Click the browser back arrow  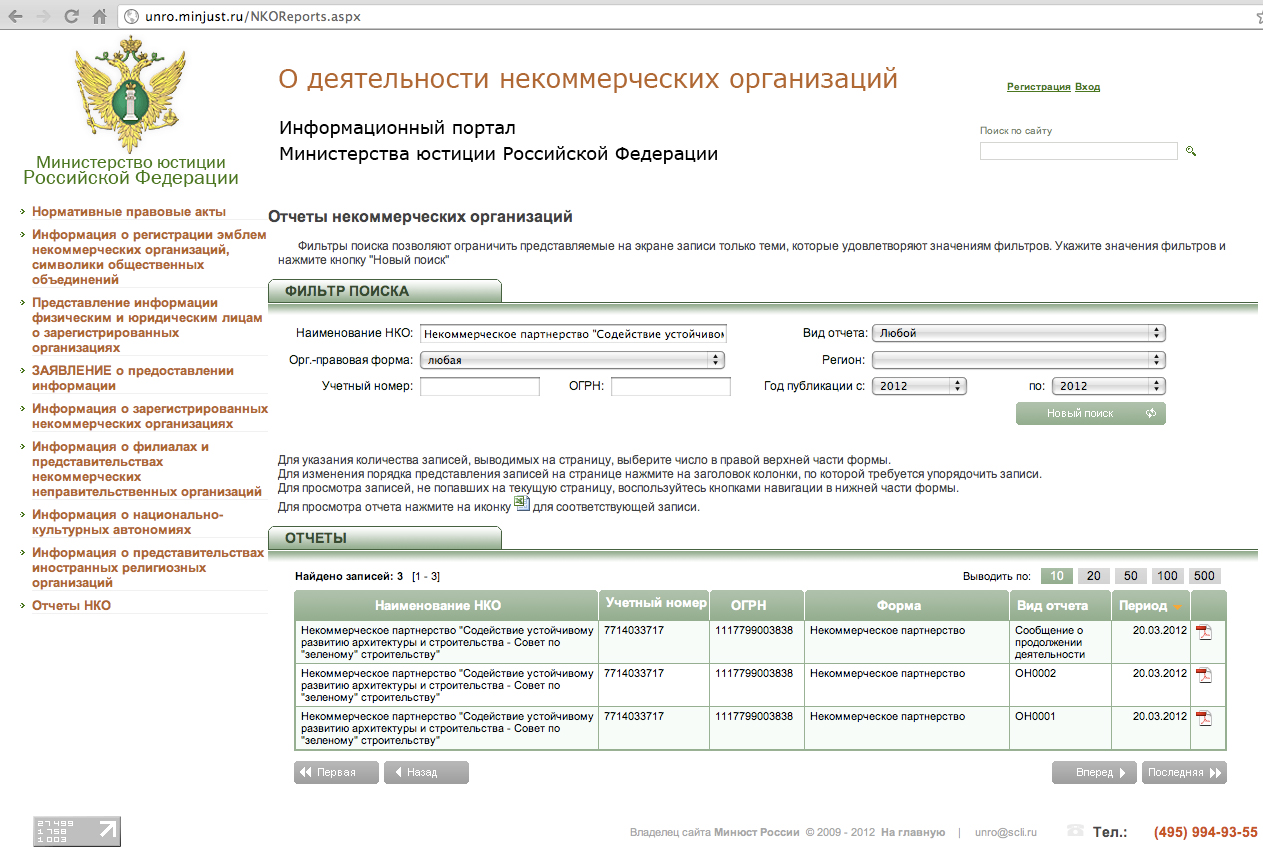15,16
